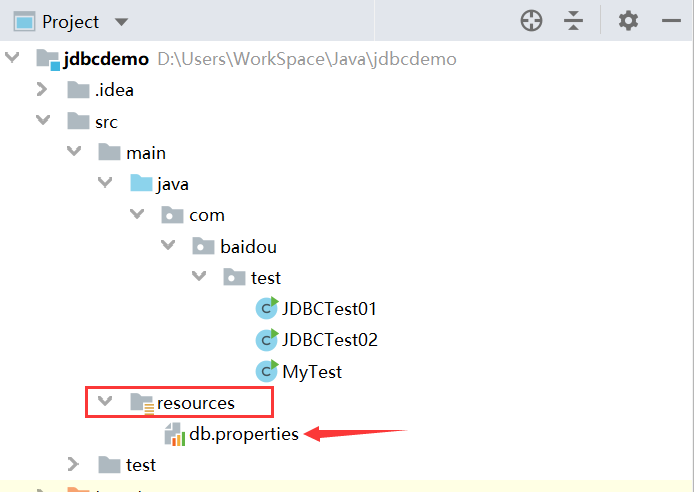The width and height of the screenshot is (694, 492).
Task: Click the baidou package icon
Action: [x=203, y=246]
